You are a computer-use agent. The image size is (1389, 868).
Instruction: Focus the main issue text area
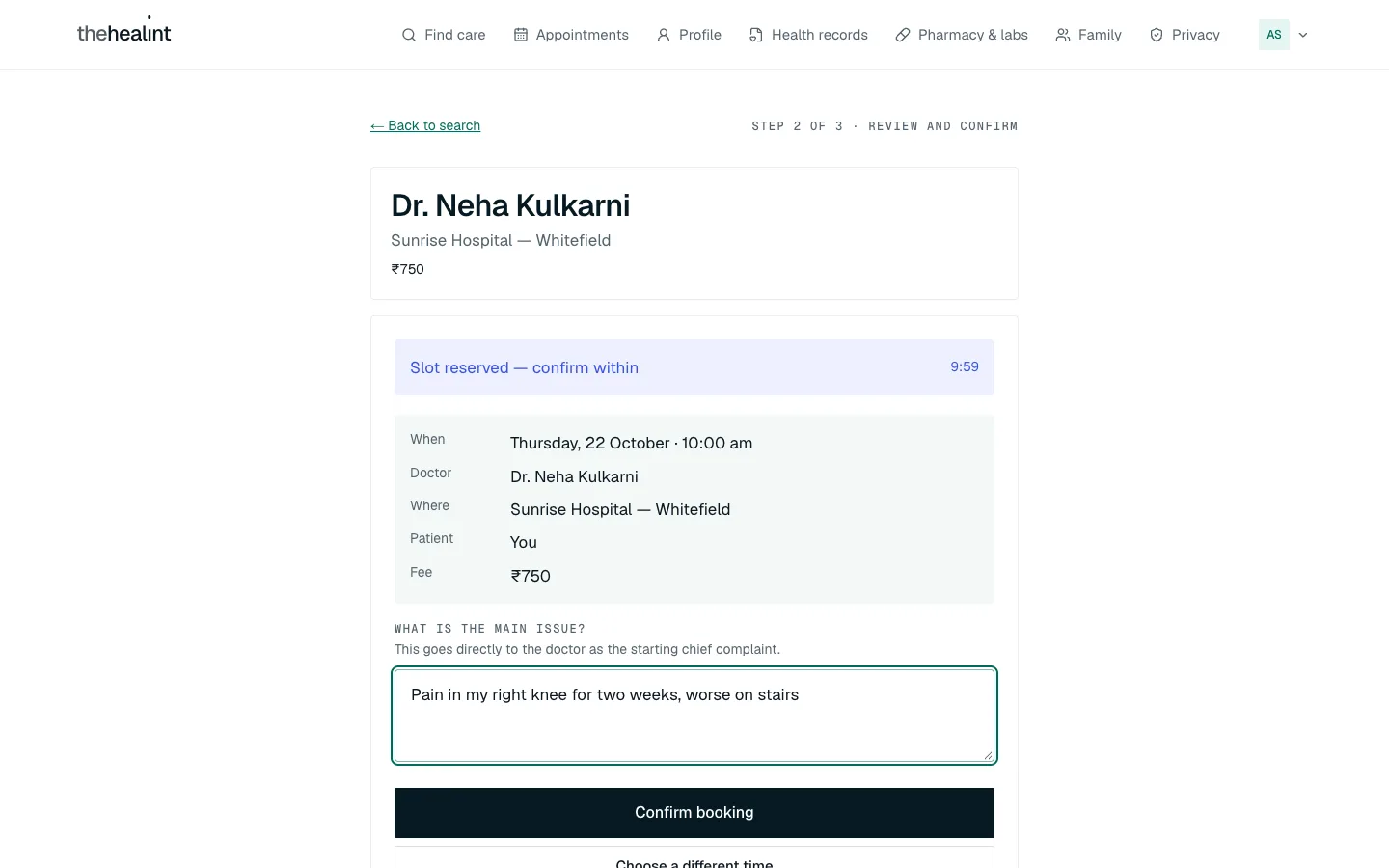click(694, 716)
